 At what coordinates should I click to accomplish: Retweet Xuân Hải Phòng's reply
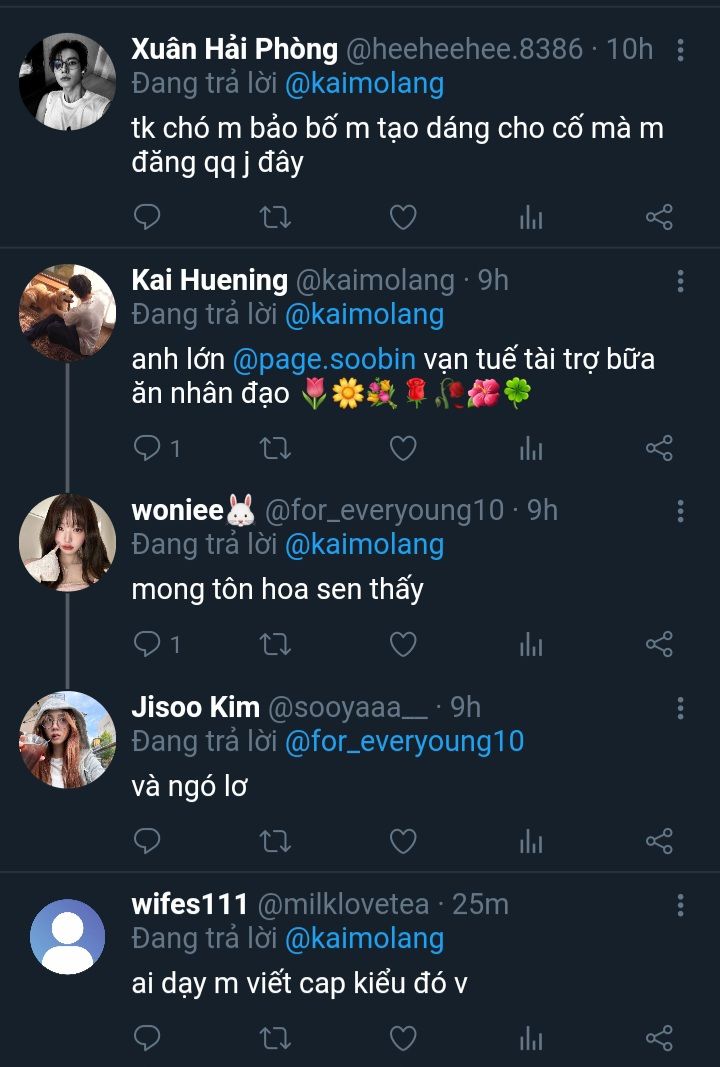[x=275, y=217]
